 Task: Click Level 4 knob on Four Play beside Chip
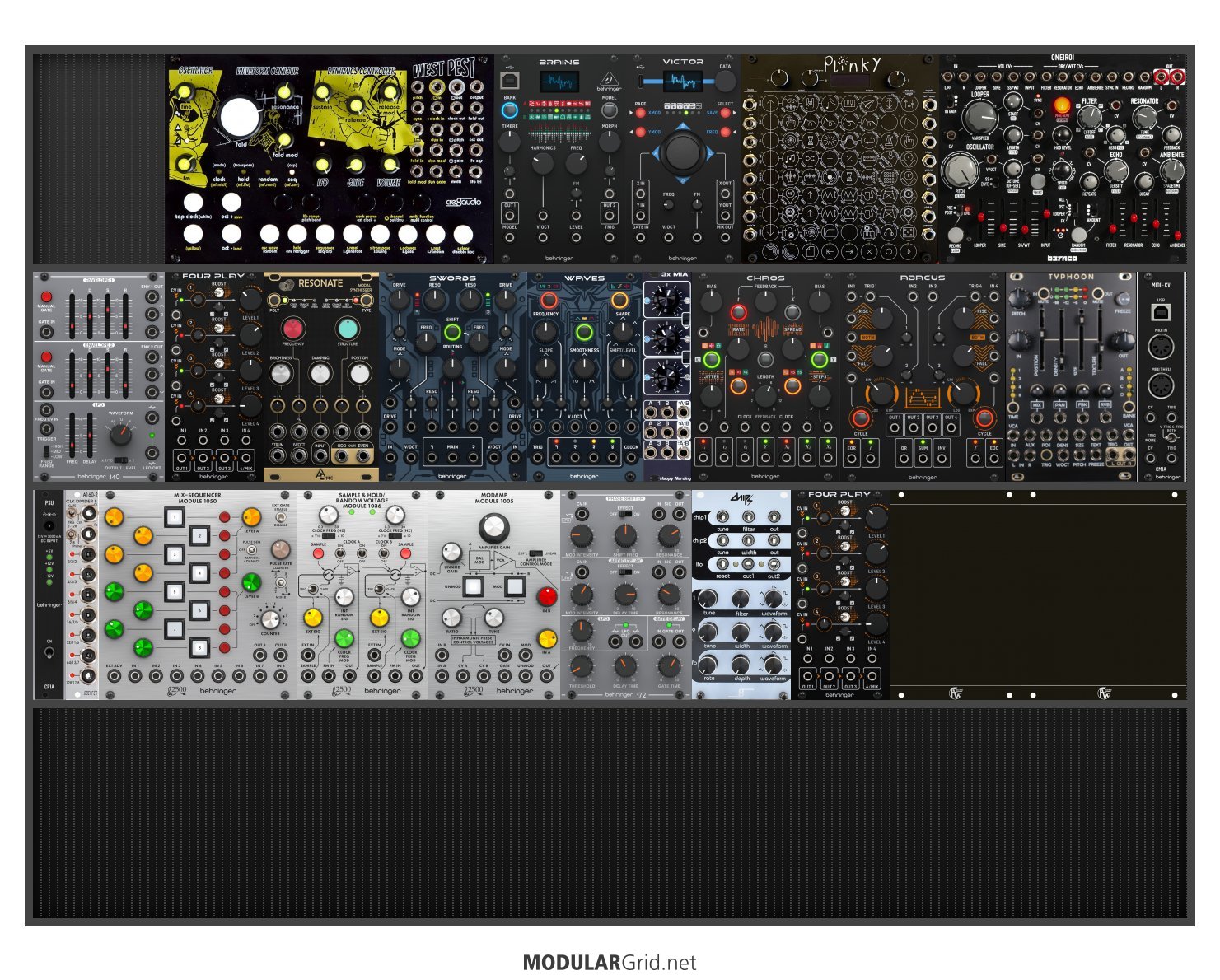tap(876, 623)
